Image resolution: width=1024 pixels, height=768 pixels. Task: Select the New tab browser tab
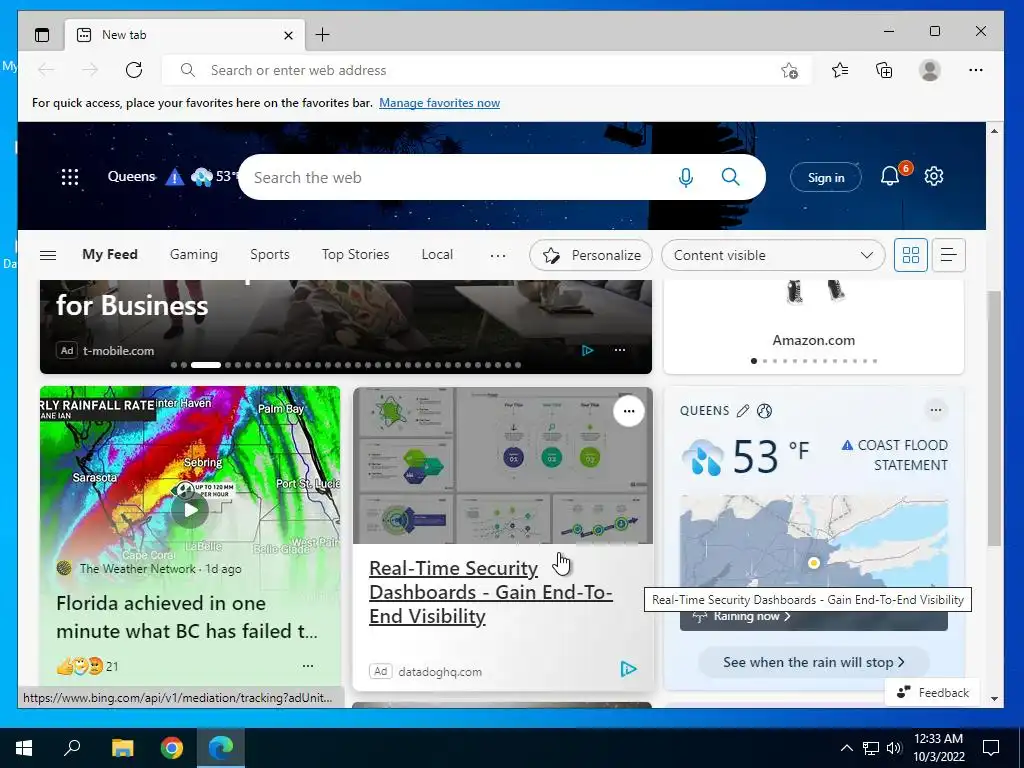click(185, 35)
